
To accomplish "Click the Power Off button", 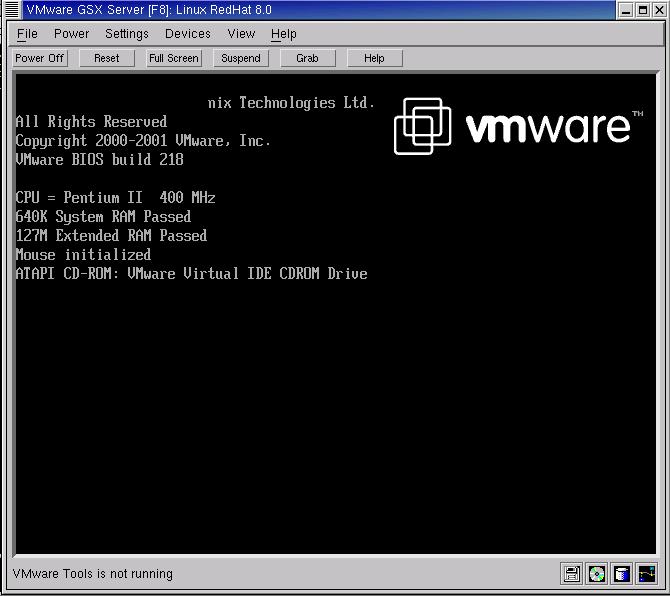I will tap(40, 58).
